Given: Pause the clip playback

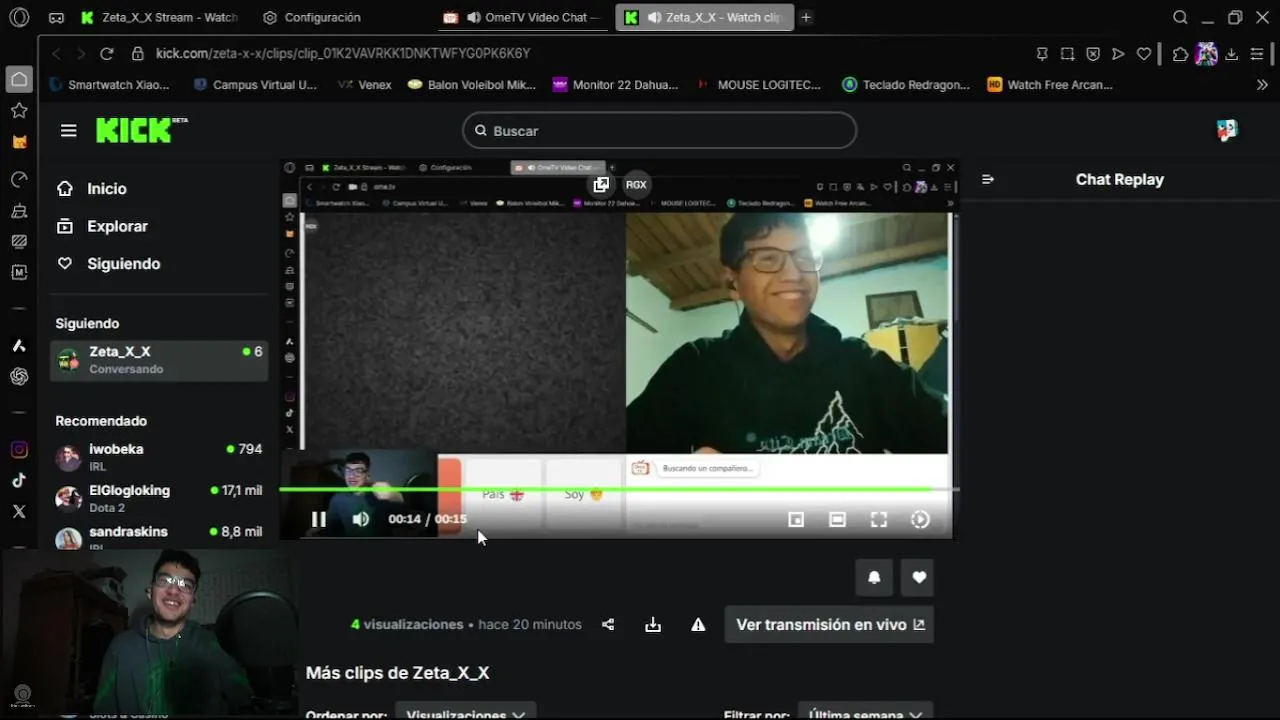Looking at the screenshot, I should coord(319,519).
